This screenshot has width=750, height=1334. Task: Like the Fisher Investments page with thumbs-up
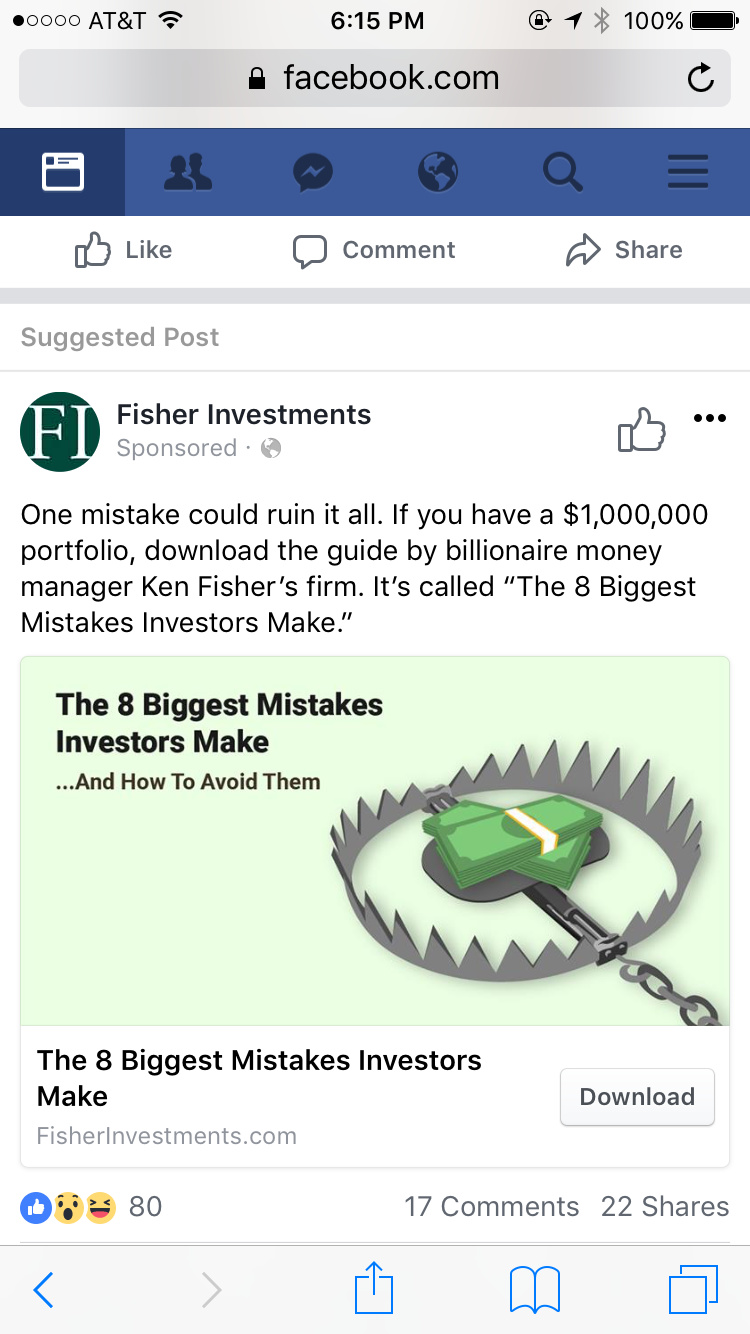pos(641,430)
